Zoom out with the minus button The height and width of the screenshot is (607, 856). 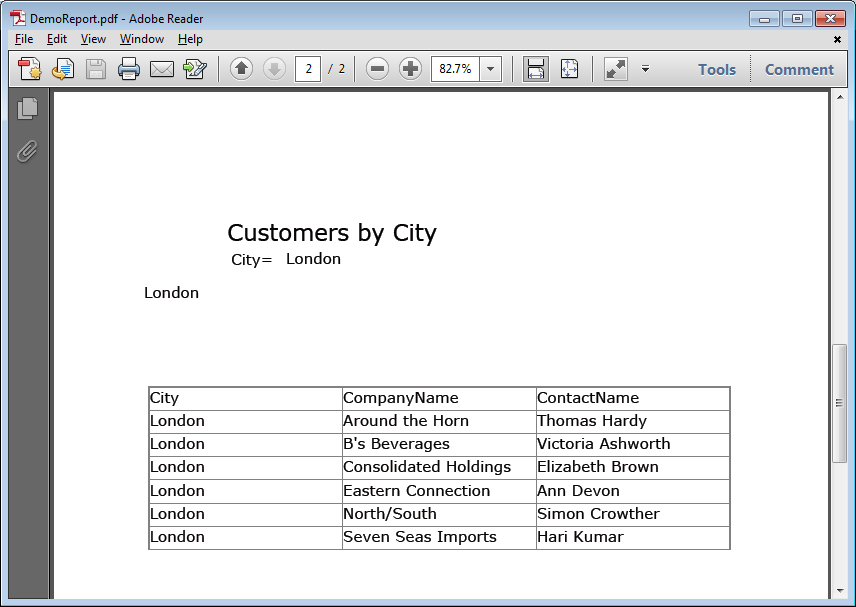point(377,69)
